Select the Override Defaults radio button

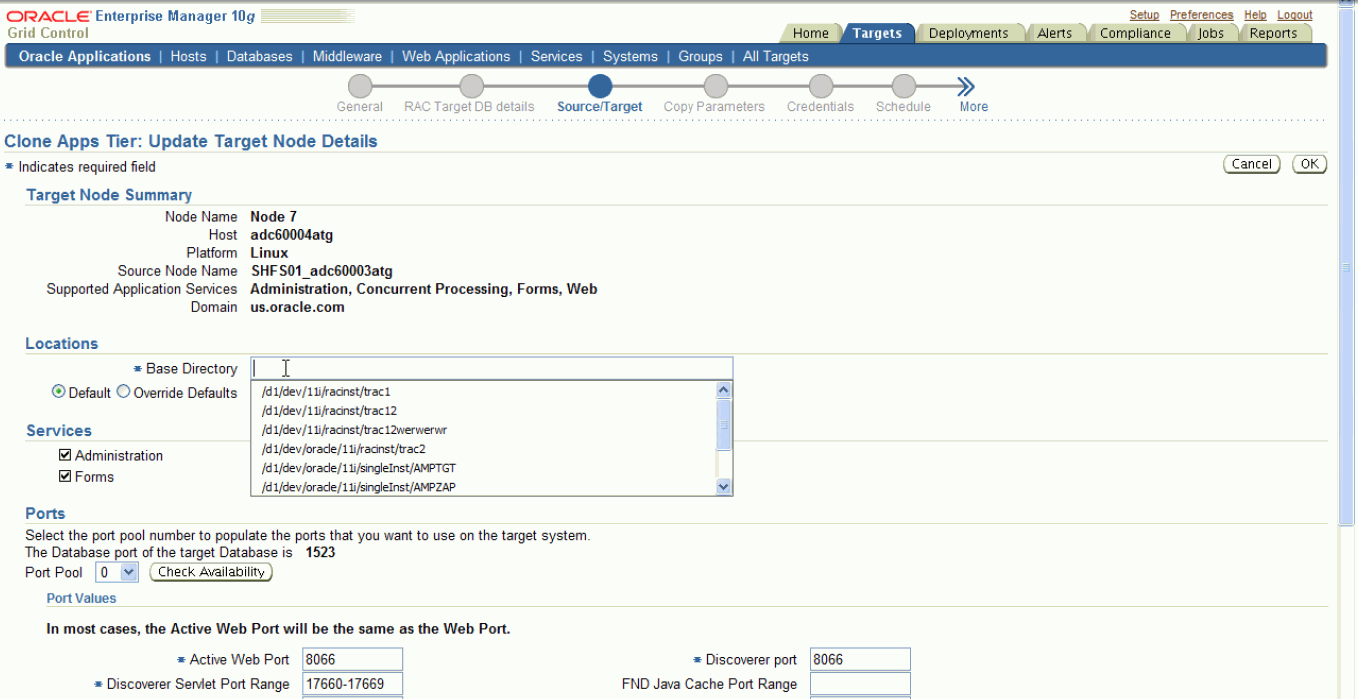pos(124,392)
